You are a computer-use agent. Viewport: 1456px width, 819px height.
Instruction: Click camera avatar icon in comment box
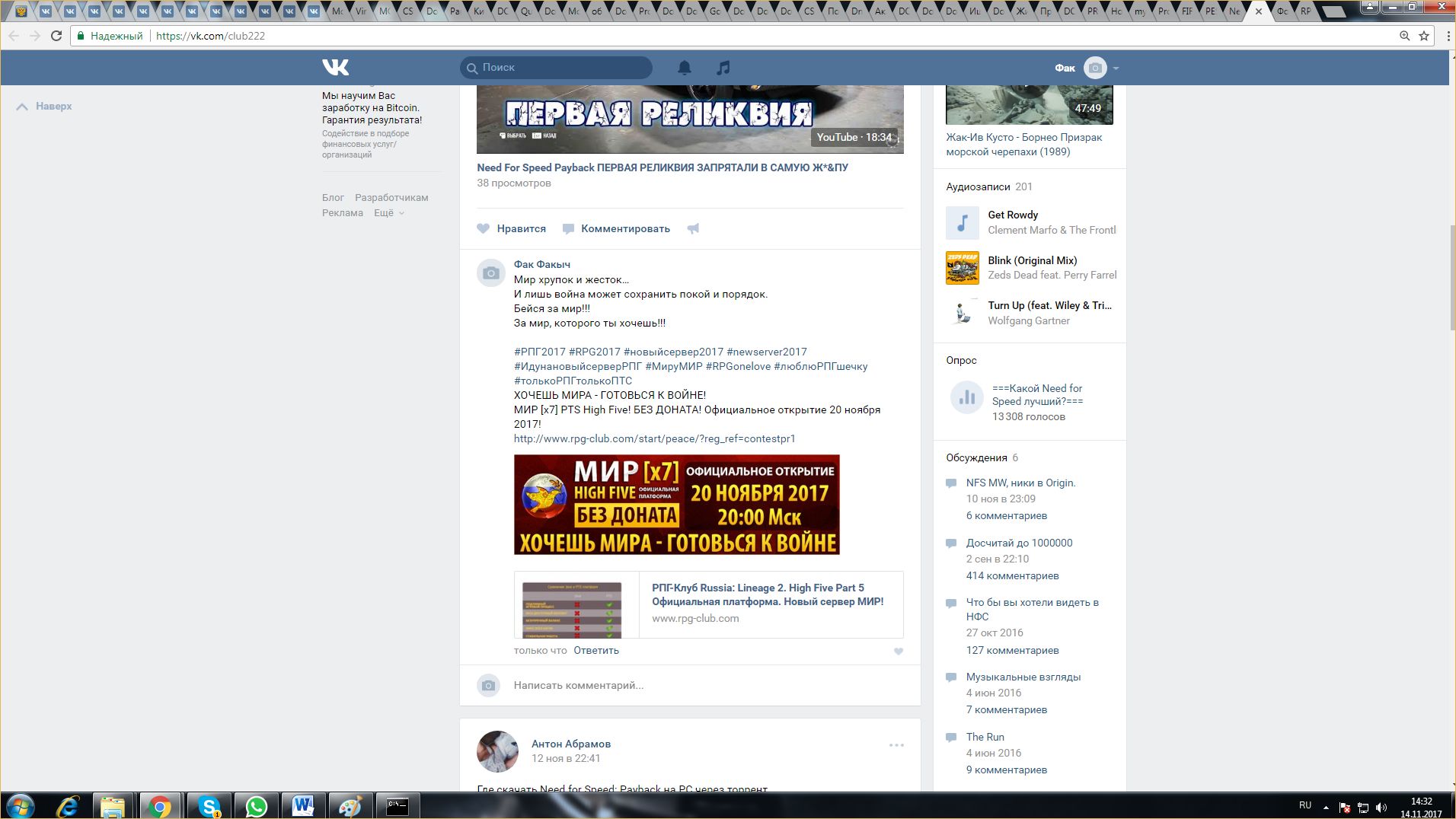tap(489, 686)
